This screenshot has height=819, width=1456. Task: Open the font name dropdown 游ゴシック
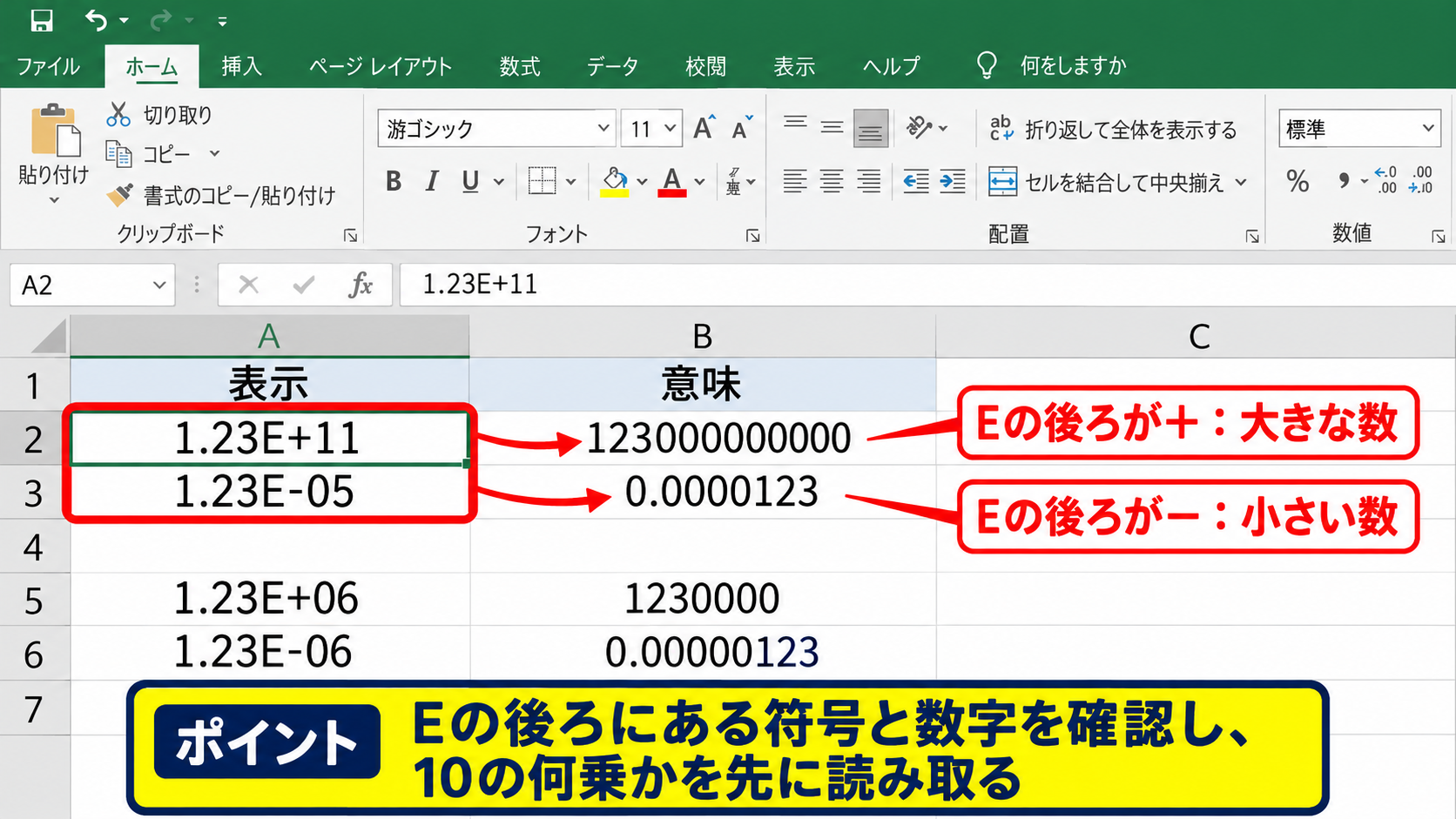pos(603,129)
